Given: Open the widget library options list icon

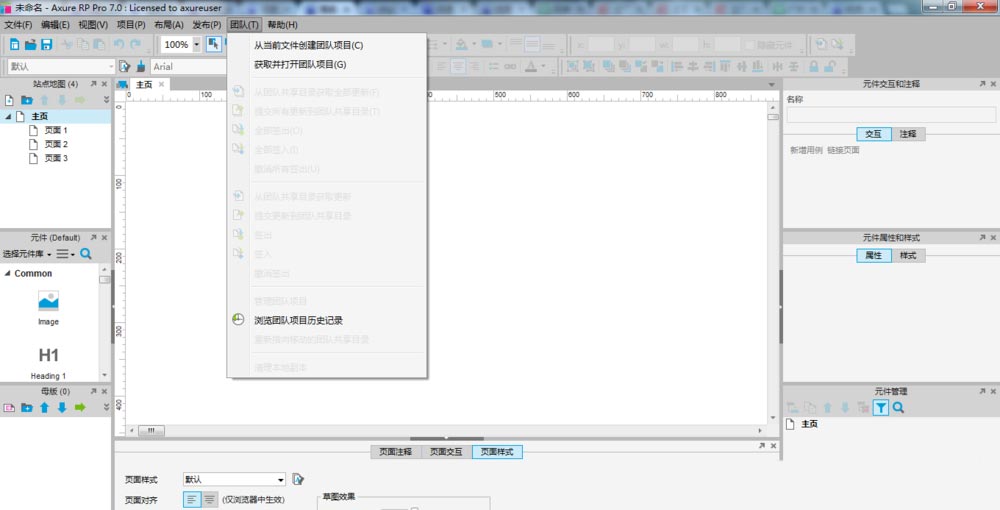Looking at the screenshot, I should point(64,254).
